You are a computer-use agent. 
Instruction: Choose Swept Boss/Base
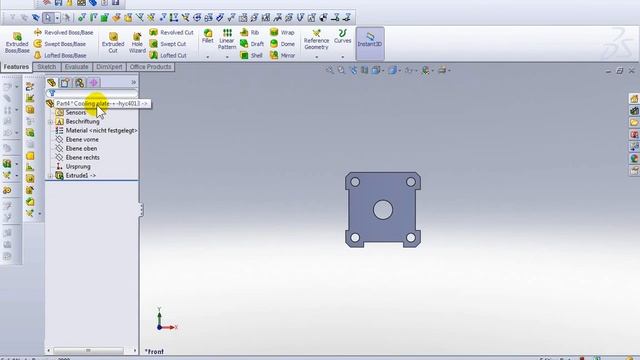tap(60, 44)
